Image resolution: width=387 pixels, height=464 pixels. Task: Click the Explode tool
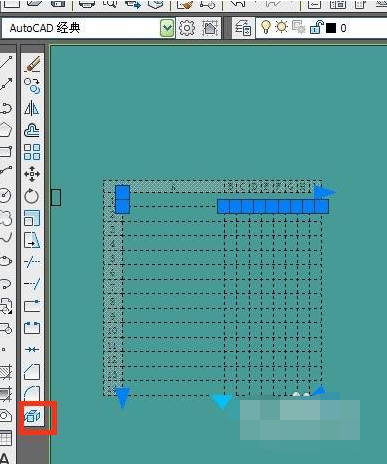click(x=32, y=416)
